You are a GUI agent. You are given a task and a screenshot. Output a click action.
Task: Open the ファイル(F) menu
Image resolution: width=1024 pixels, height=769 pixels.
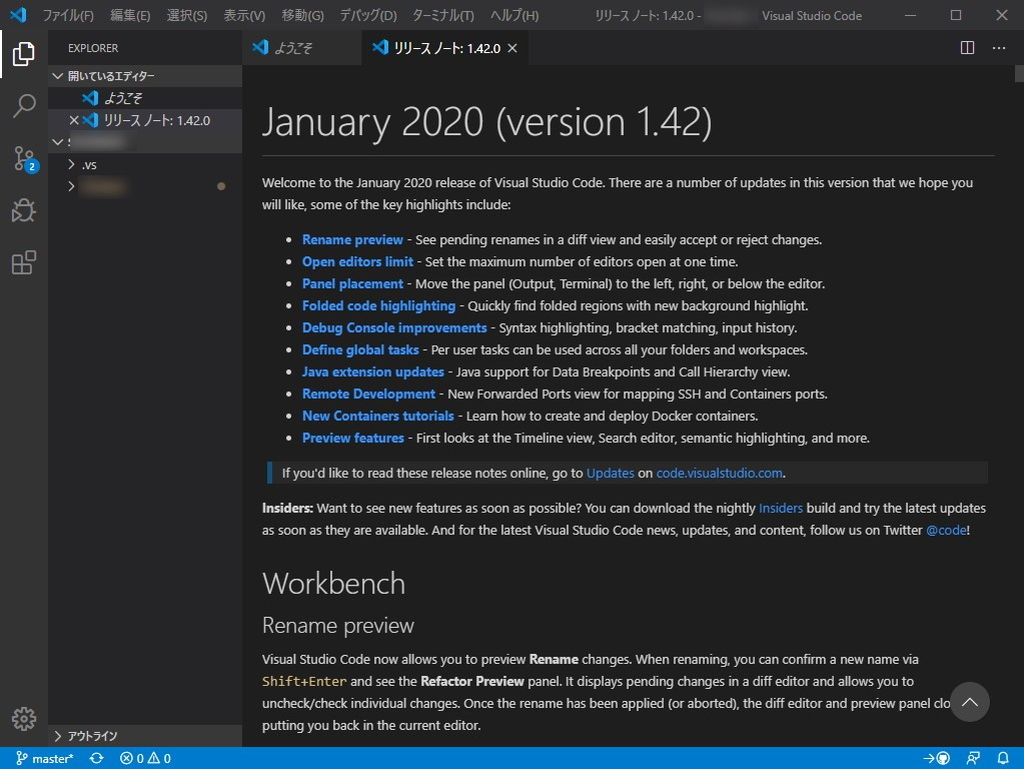[x=68, y=15]
